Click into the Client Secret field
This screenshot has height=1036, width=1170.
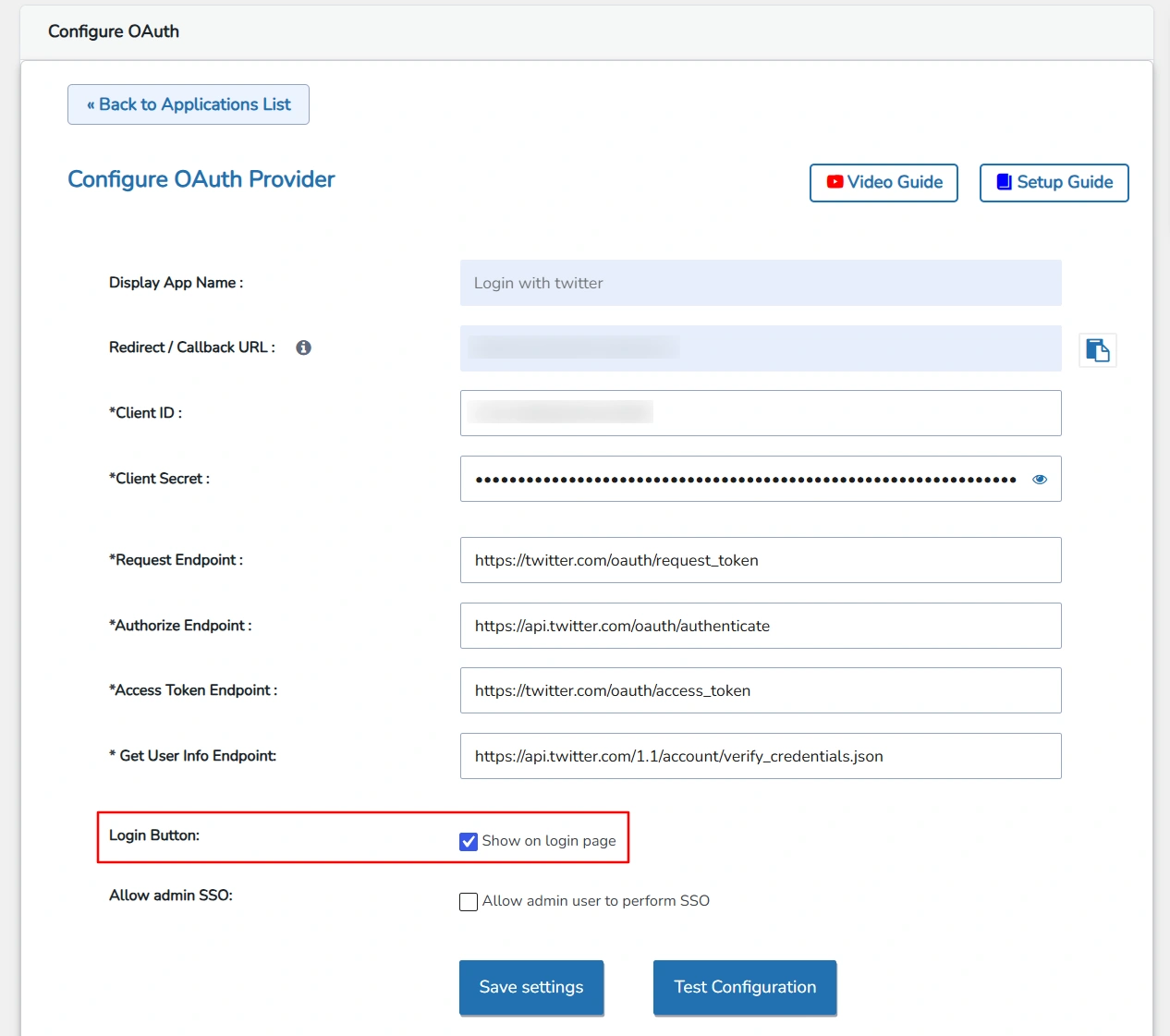coord(761,479)
